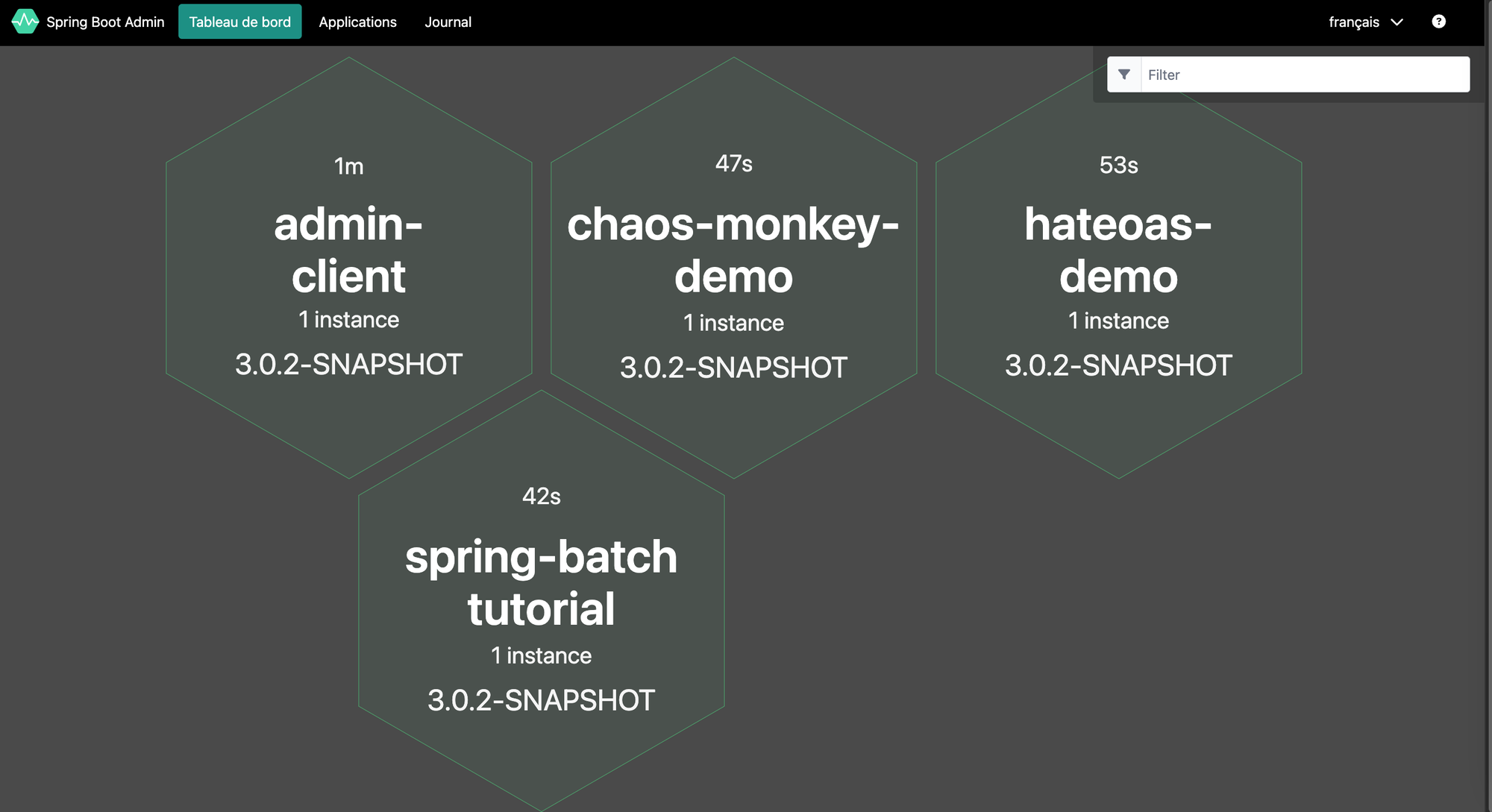Click the page vertical scrollbar
The width and height of the screenshot is (1492, 812).
[1488, 406]
